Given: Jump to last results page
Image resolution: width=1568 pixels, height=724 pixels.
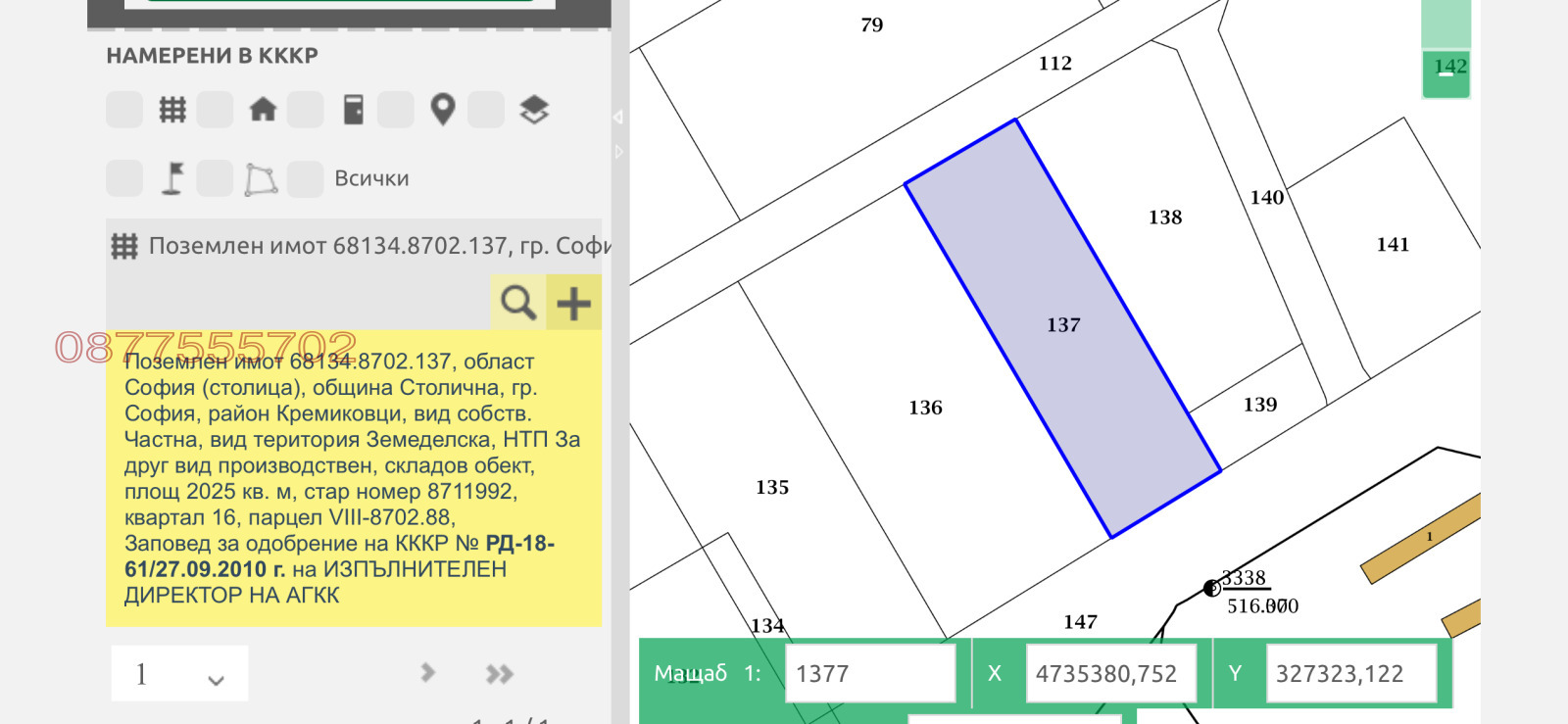Looking at the screenshot, I should [500, 674].
